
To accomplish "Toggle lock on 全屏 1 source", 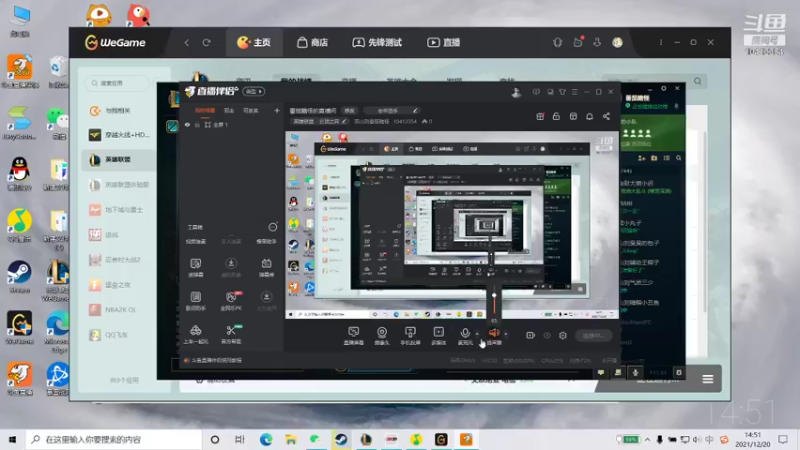I will [x=197, y=124].
